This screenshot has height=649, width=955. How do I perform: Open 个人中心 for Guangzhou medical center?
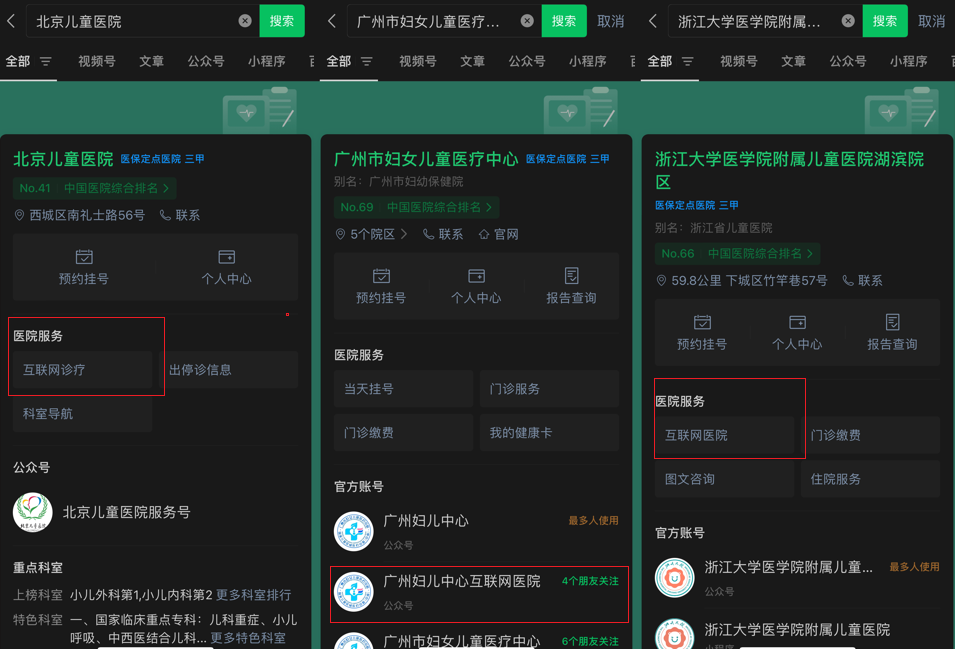click(476, 286)
